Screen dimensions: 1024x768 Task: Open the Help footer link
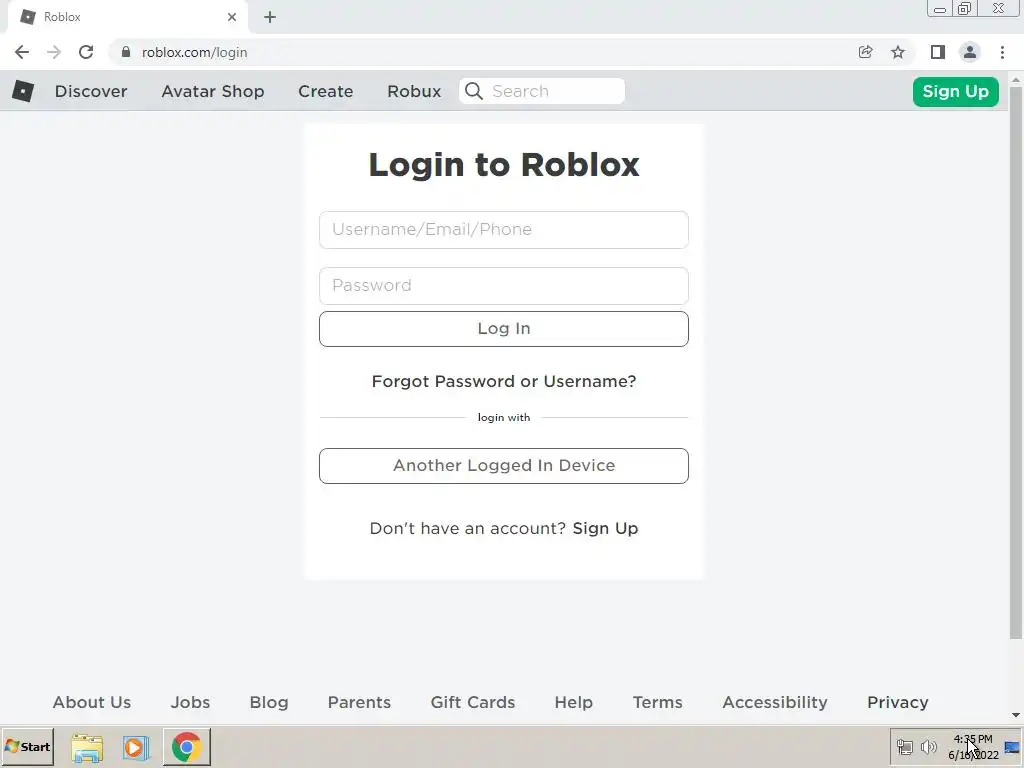point(573,702)
